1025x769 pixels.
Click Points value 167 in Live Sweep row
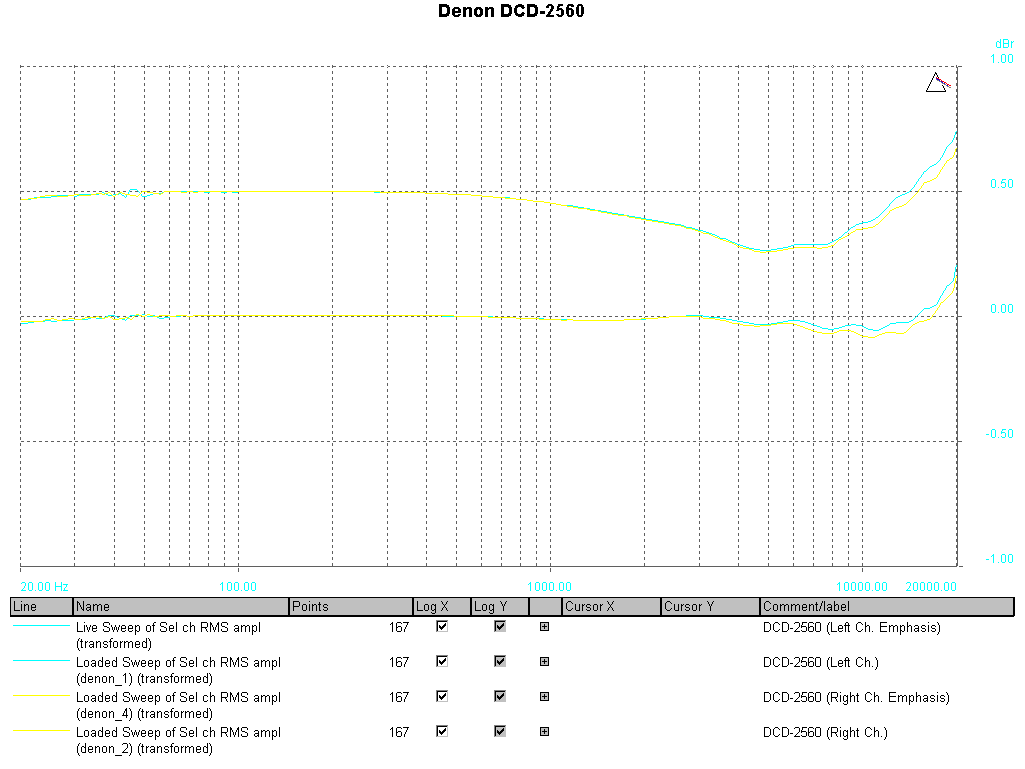[399, 627]
